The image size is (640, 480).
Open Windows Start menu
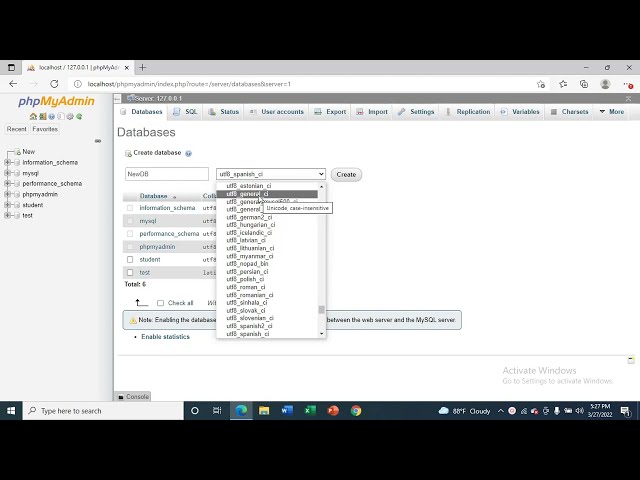[x=11, y=411]
